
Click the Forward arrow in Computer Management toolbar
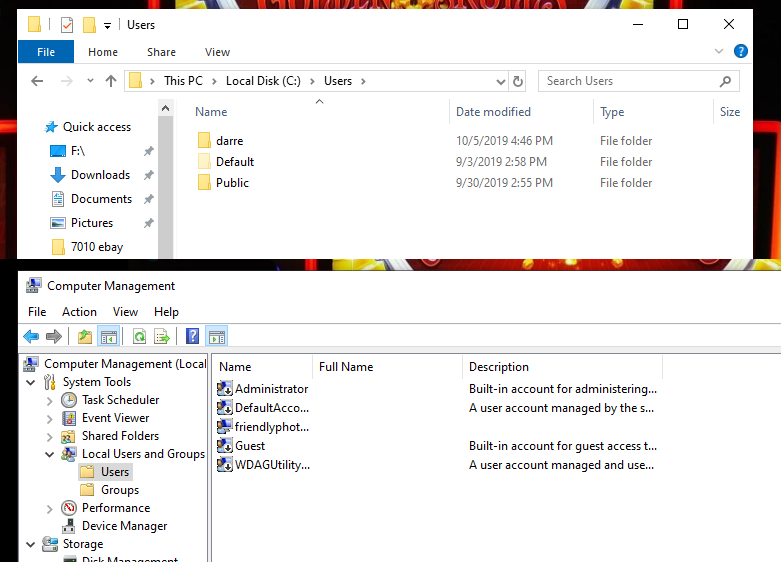[54, 337]
